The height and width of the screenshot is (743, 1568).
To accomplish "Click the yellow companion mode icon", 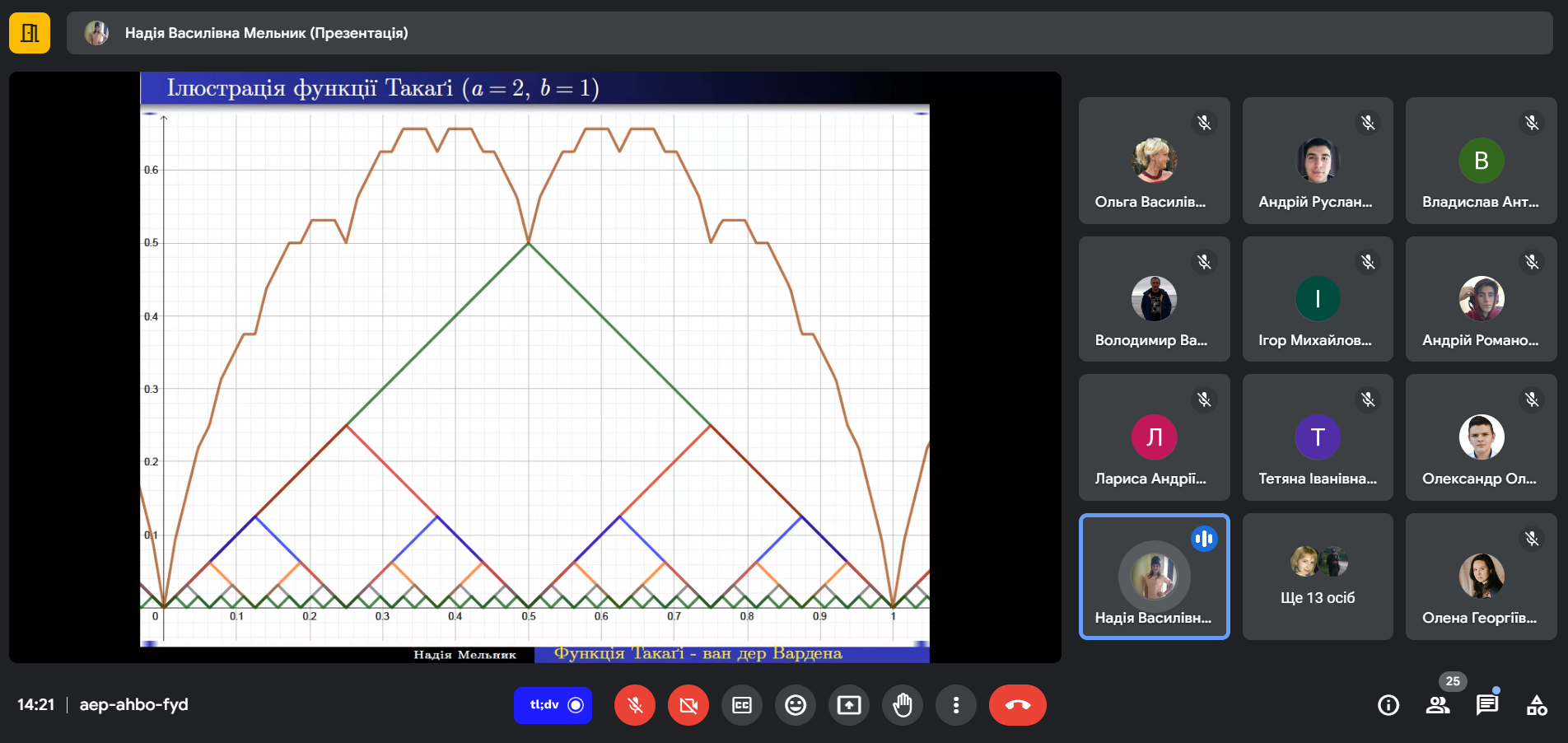I will 30,33.
